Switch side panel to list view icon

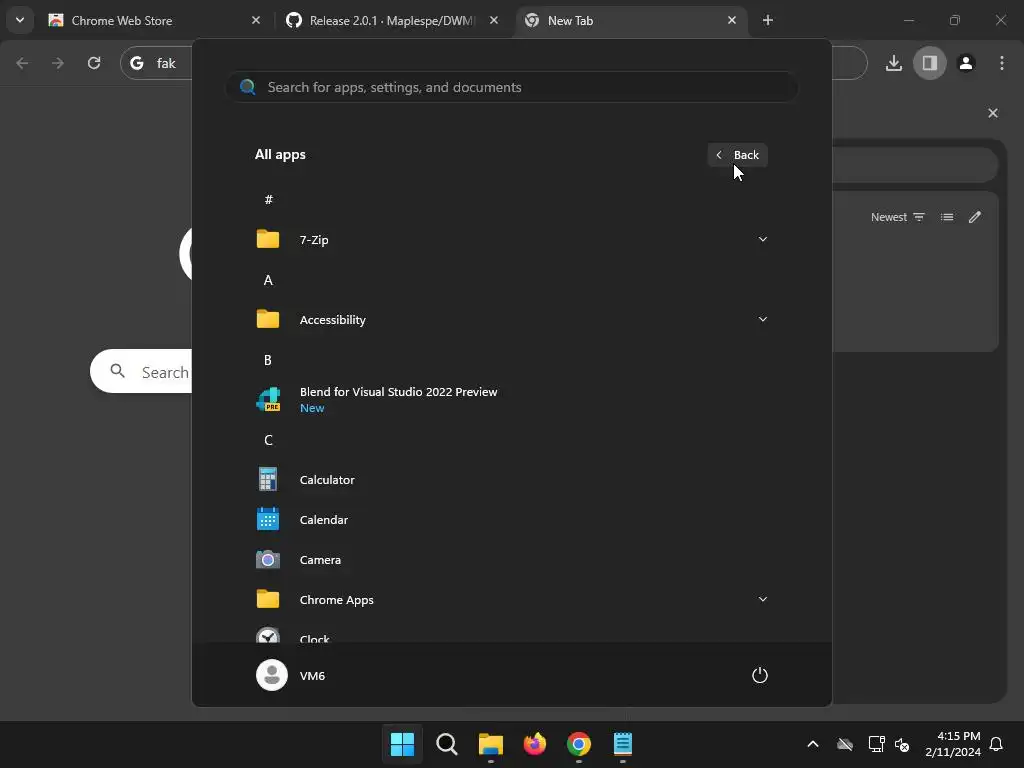947,217
